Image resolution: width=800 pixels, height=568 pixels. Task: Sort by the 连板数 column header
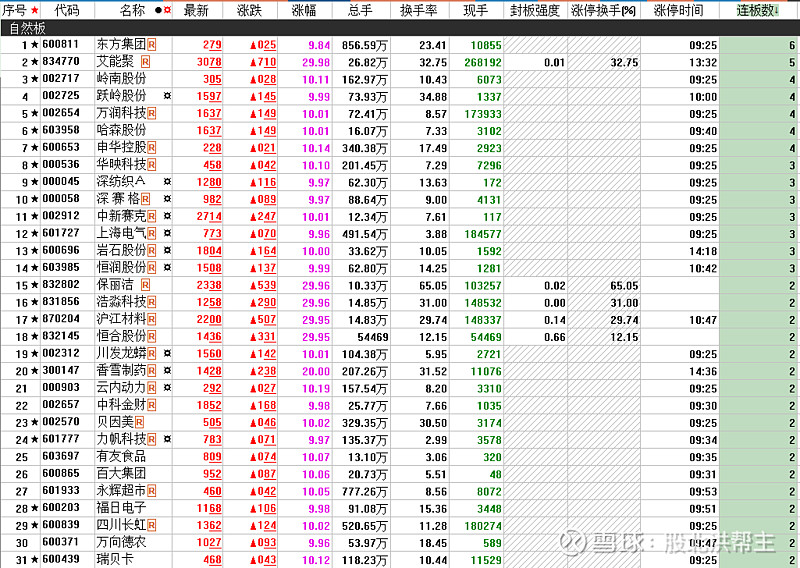point(757,10)
